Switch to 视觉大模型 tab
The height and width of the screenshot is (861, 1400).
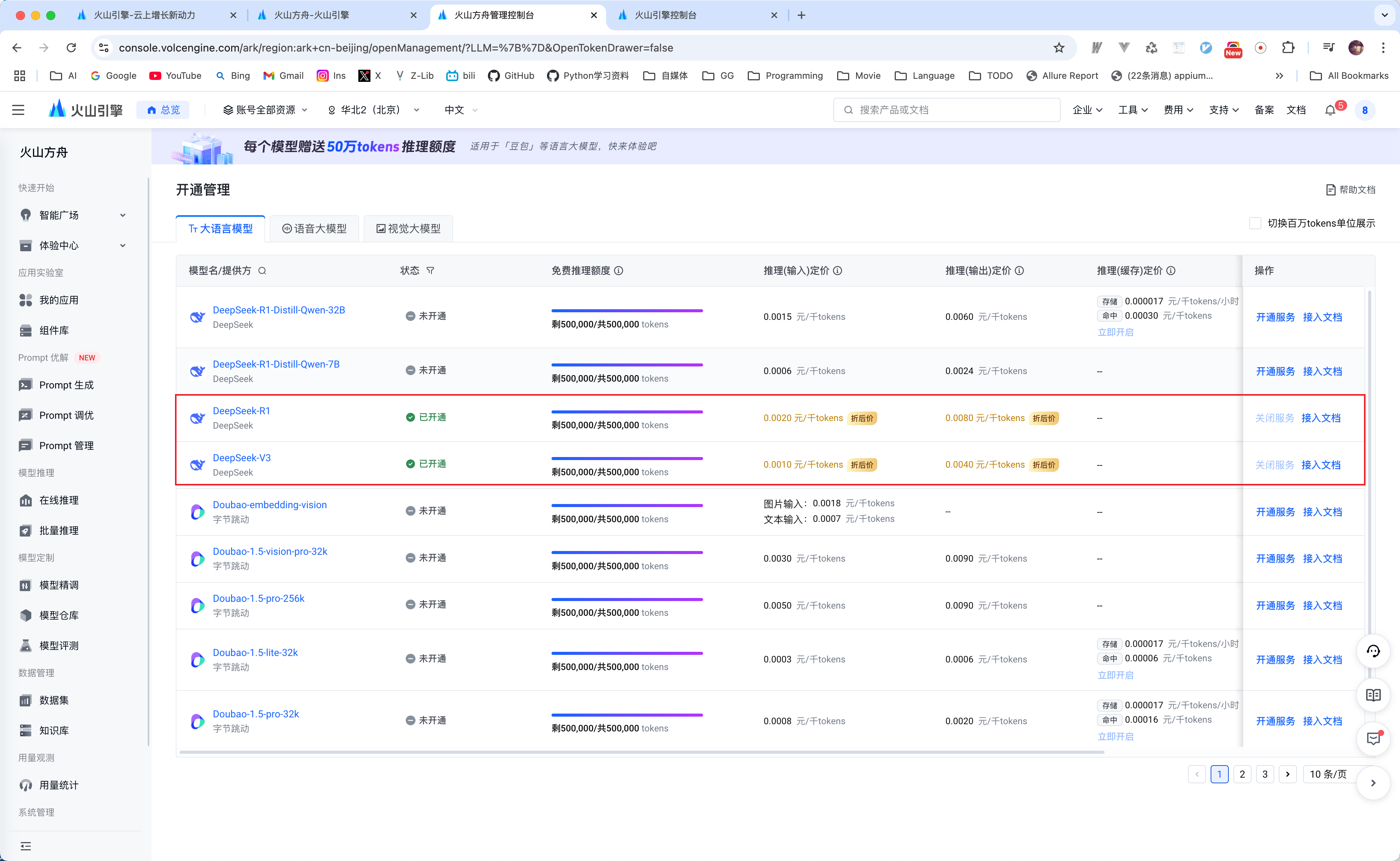pyautogui.click(x=408, y=229)
